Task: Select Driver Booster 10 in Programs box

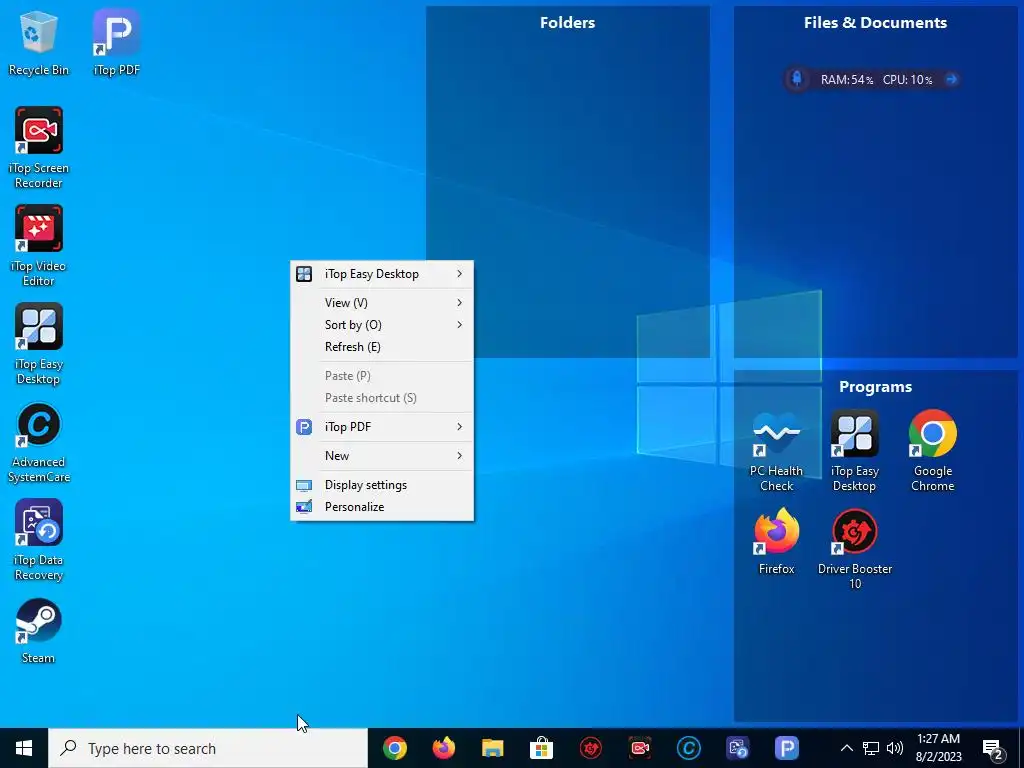Action: (x=854, y=549)
